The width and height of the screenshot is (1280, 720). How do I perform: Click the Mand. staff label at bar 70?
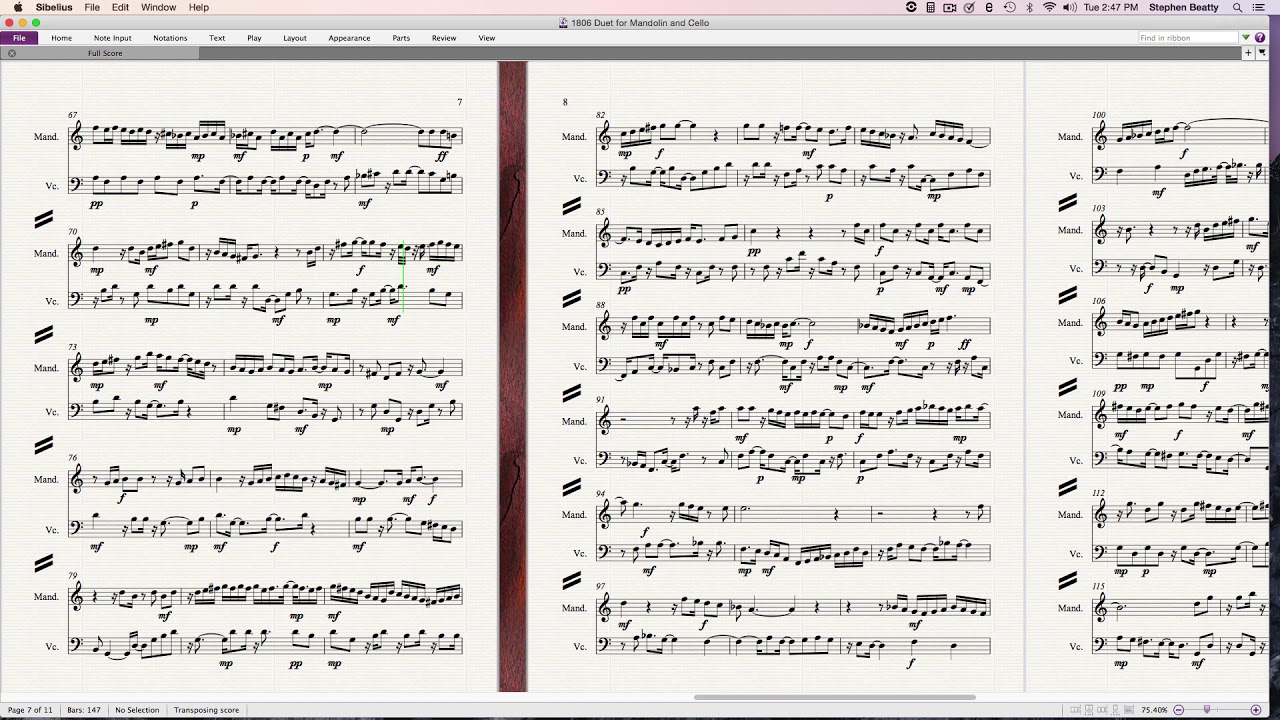pos(46,254)
